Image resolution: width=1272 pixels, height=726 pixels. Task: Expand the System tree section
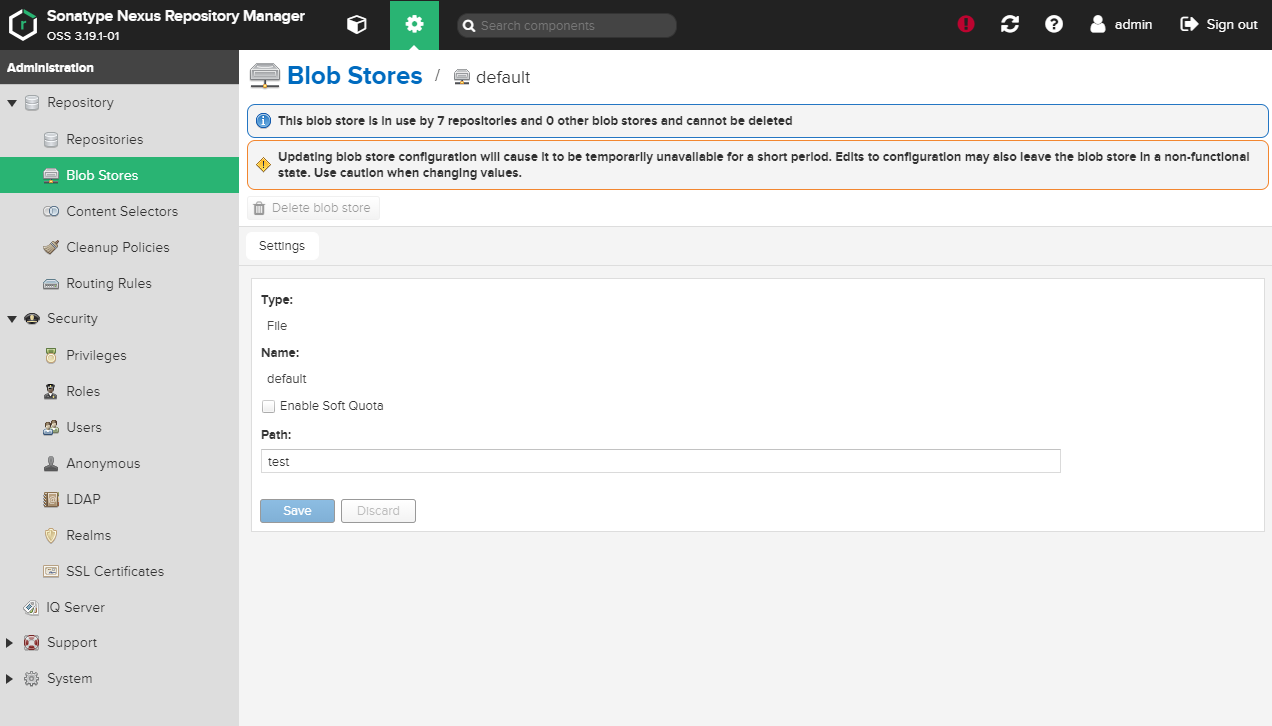point(12,679)
